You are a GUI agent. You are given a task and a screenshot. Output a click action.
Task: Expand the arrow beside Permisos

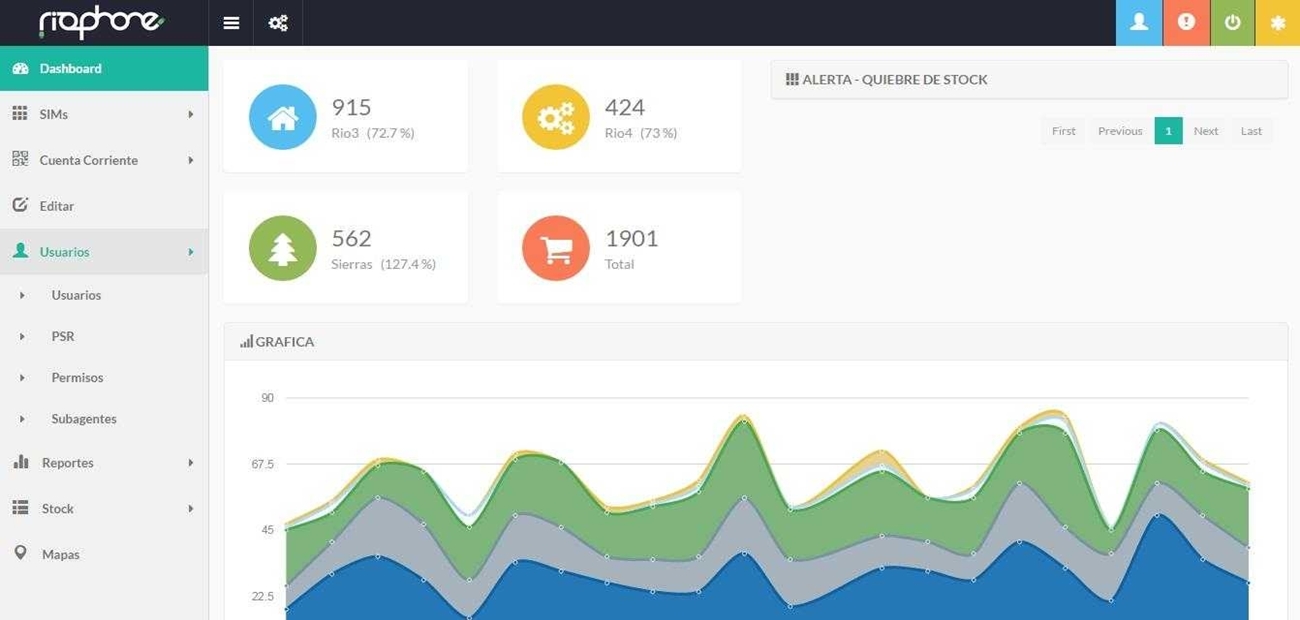pos(22,378)
